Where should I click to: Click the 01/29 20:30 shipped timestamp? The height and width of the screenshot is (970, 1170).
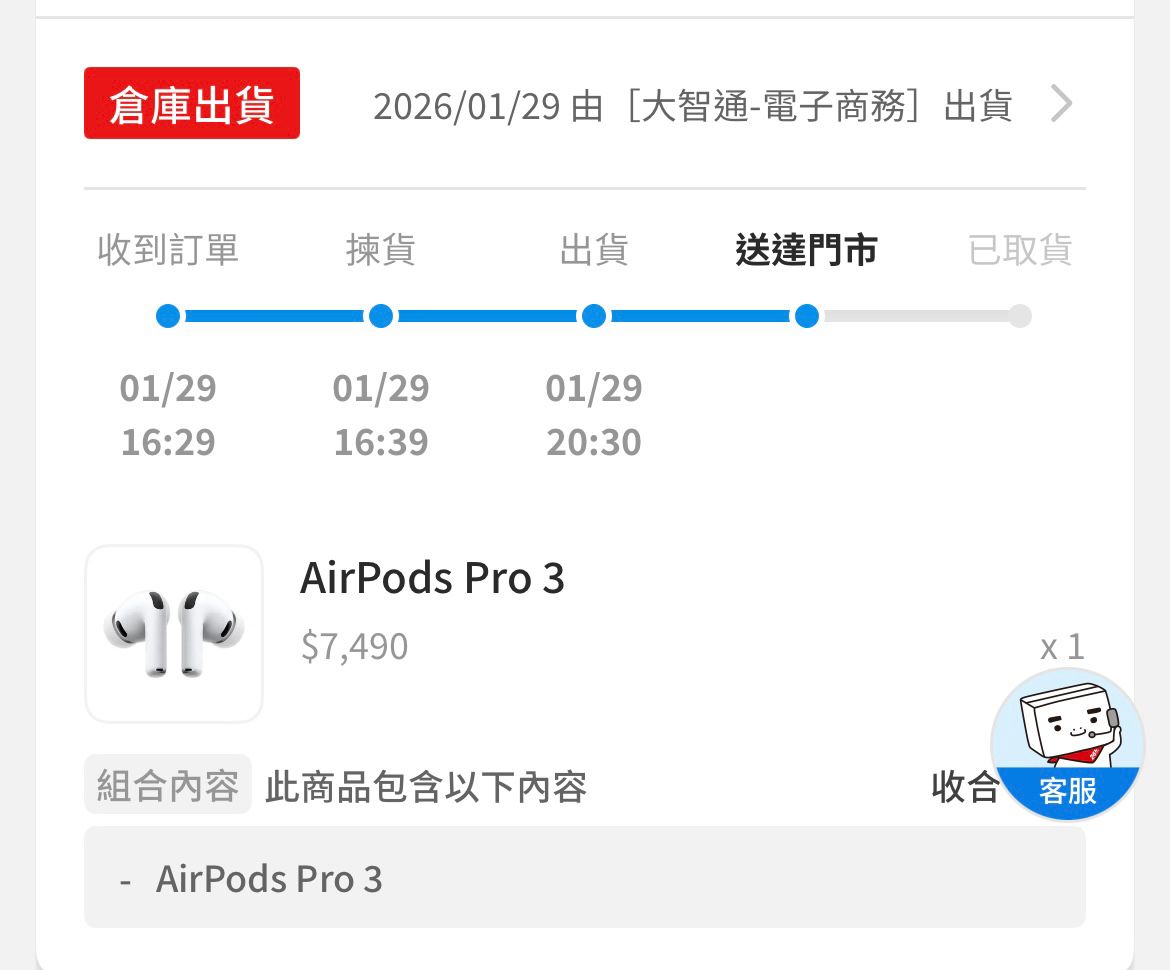[x=594, y=415]
